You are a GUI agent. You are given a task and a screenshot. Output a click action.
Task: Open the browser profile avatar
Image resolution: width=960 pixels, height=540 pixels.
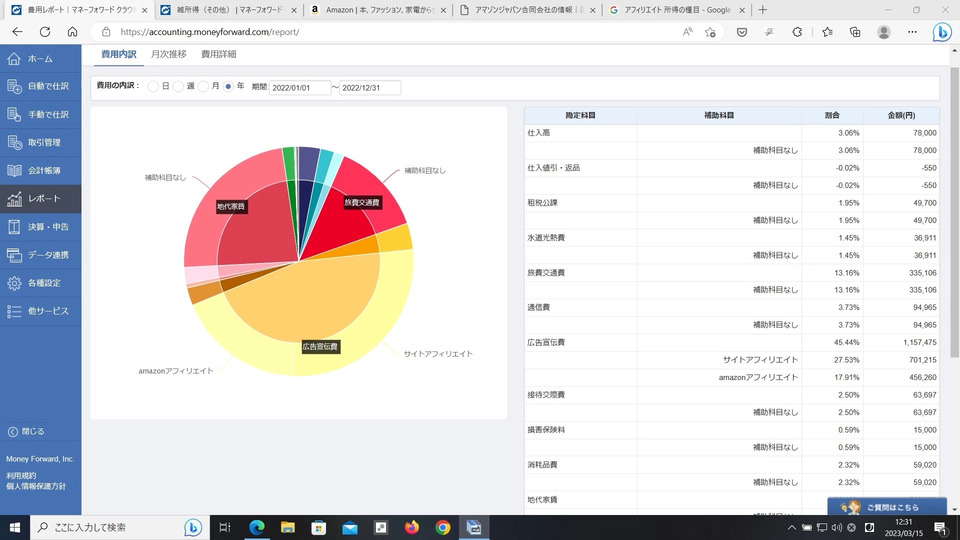coord(883,32)
